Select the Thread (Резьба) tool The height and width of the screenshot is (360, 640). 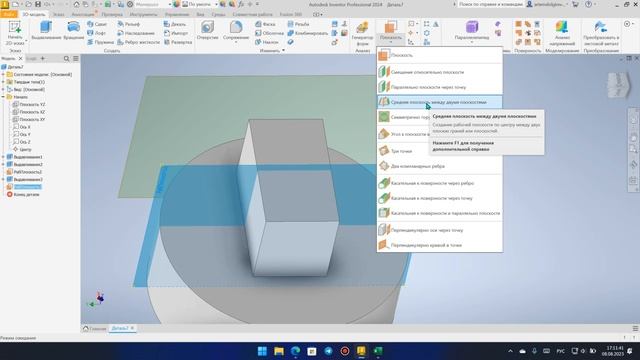298,24
